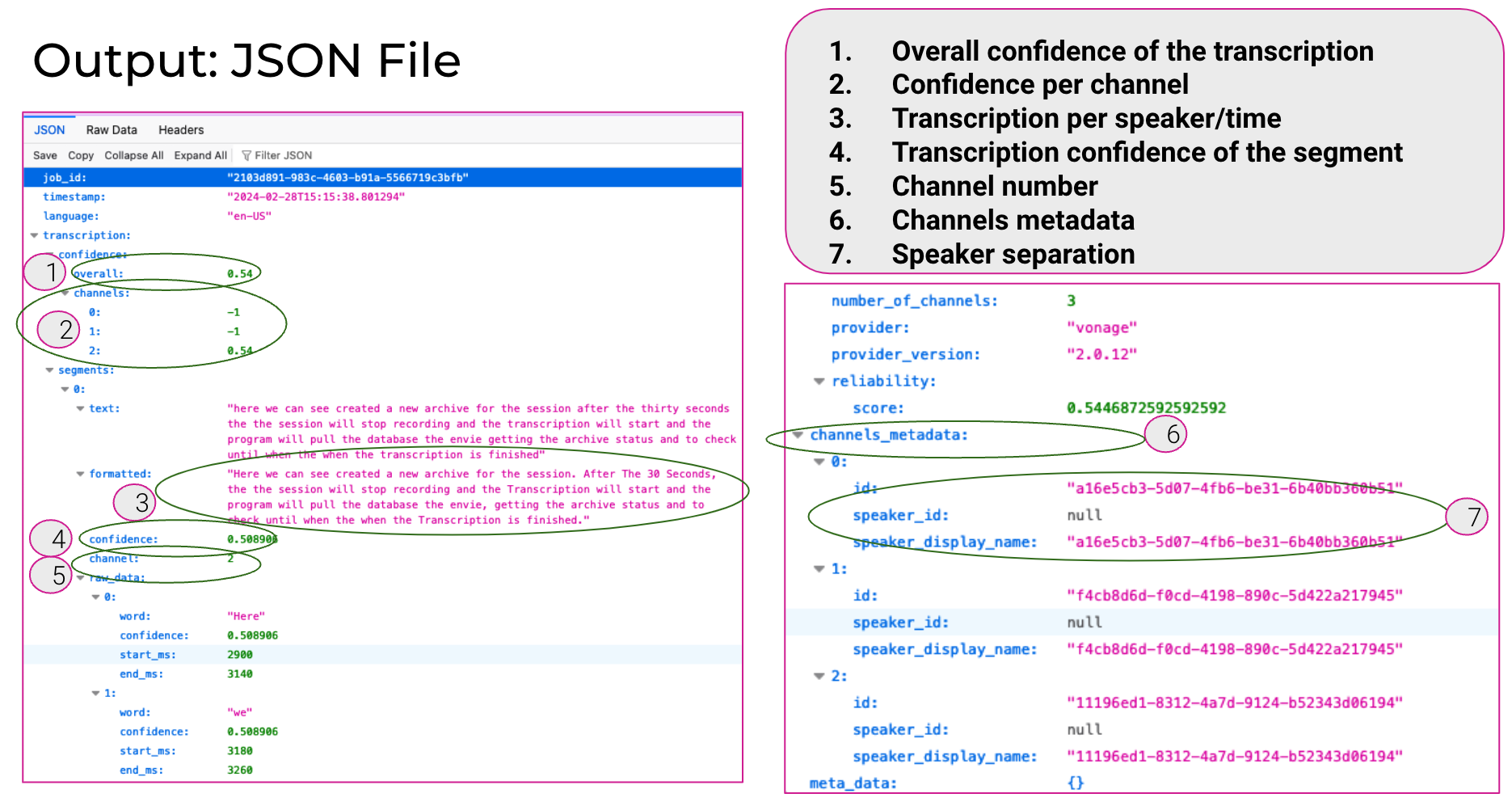Screen dimensions: 1512x802
Task: Collapse the channels_metadata node
Action: [x=798, y=435]
